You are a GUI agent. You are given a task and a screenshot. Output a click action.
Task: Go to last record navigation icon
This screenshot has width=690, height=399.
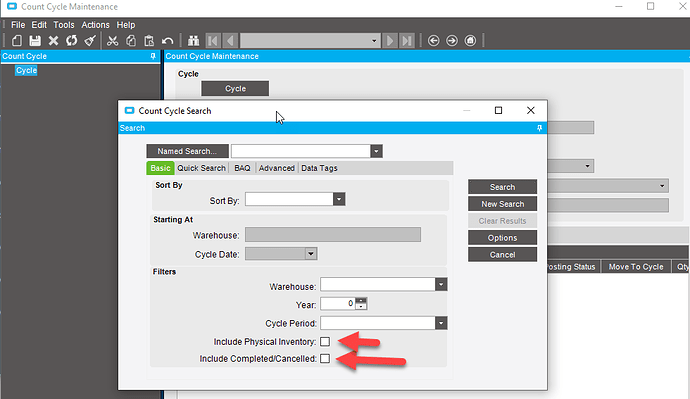[x=407, y=41]
